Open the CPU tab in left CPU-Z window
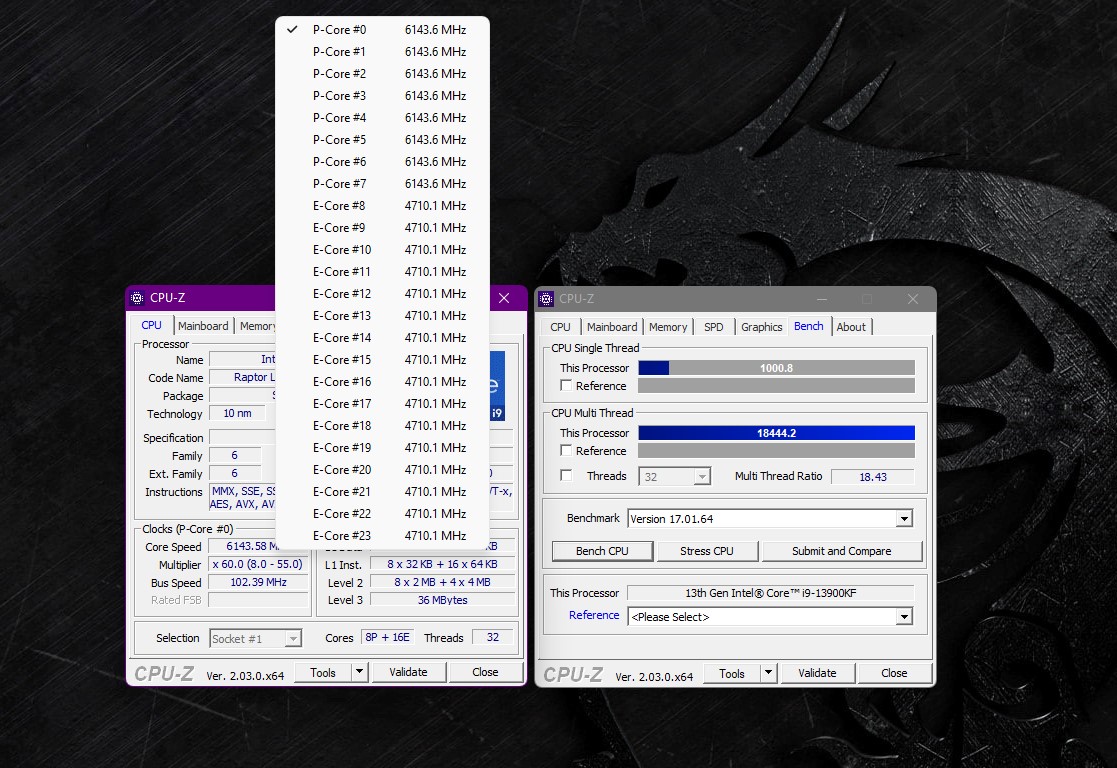This screenshot has width=1117, height=768. 152,326
